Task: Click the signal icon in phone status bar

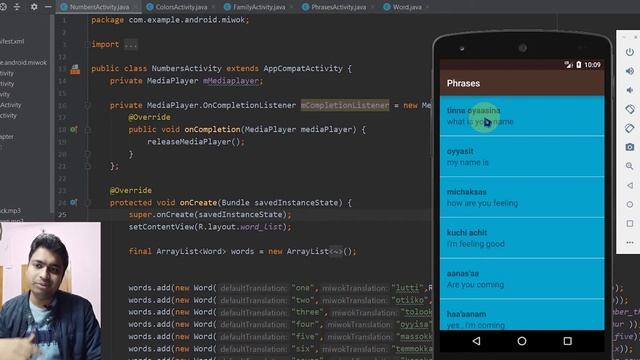Action: pos(568,64)
